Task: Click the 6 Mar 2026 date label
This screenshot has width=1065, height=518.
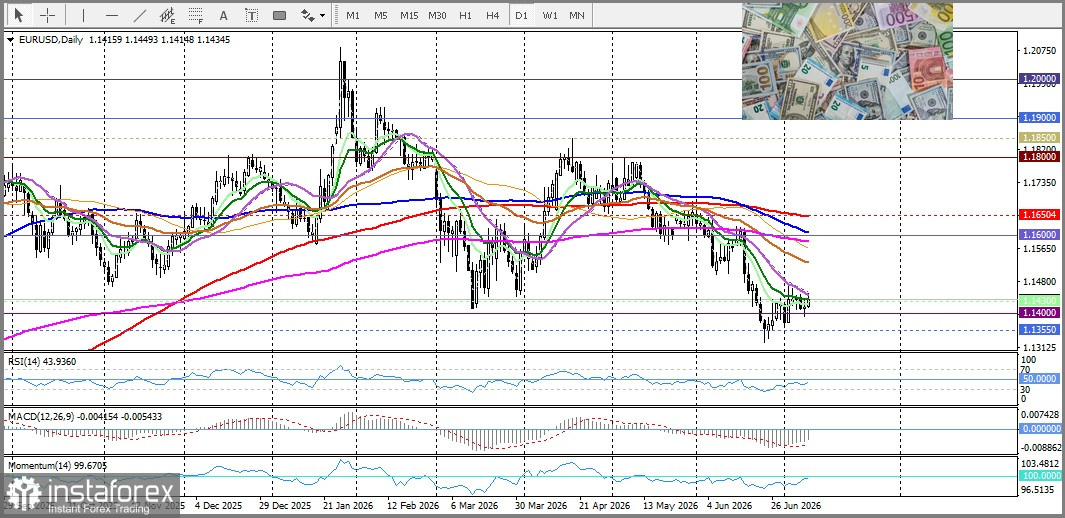Action: [475, 506]
